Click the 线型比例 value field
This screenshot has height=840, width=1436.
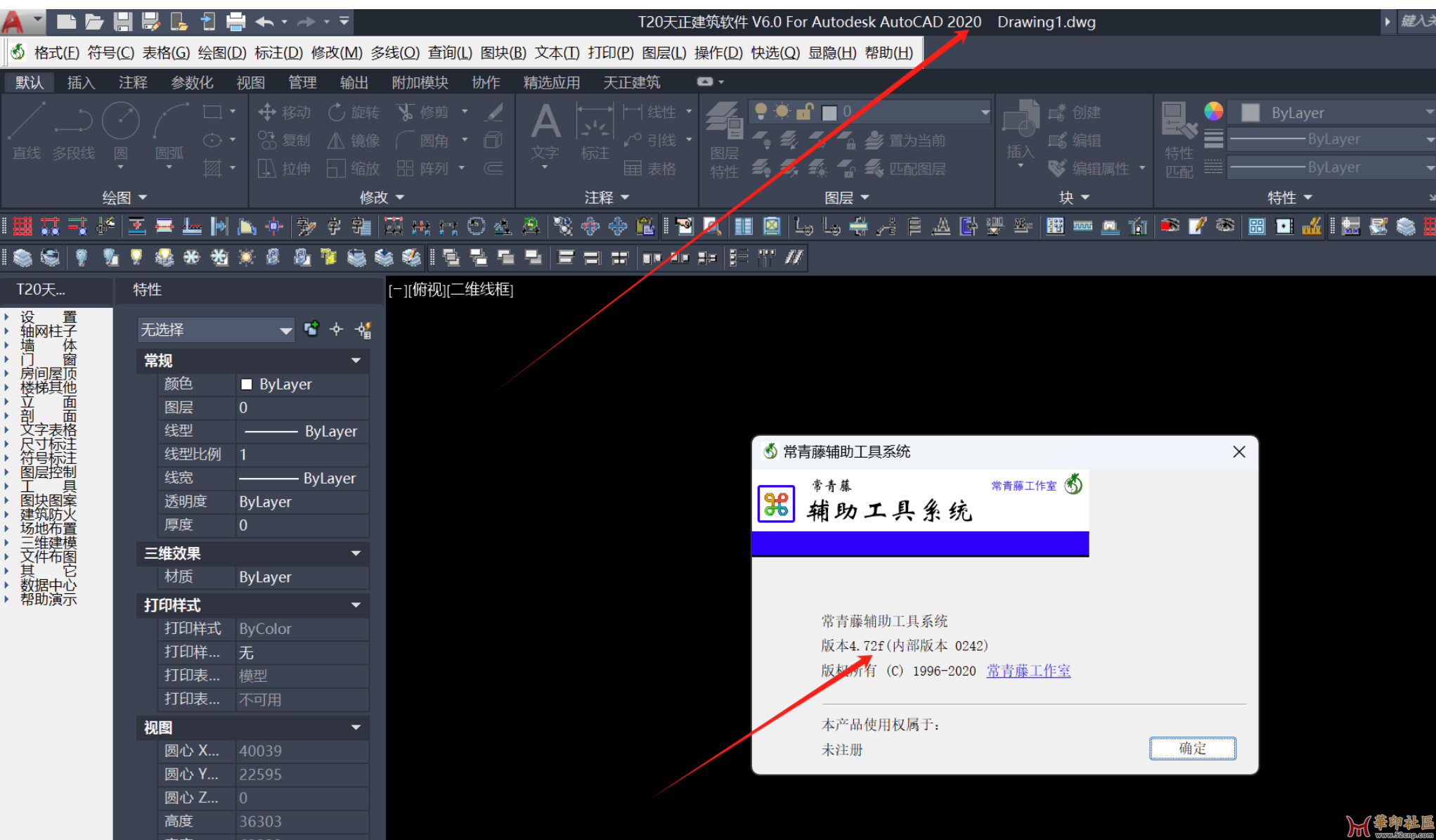(x=302, y=454)
